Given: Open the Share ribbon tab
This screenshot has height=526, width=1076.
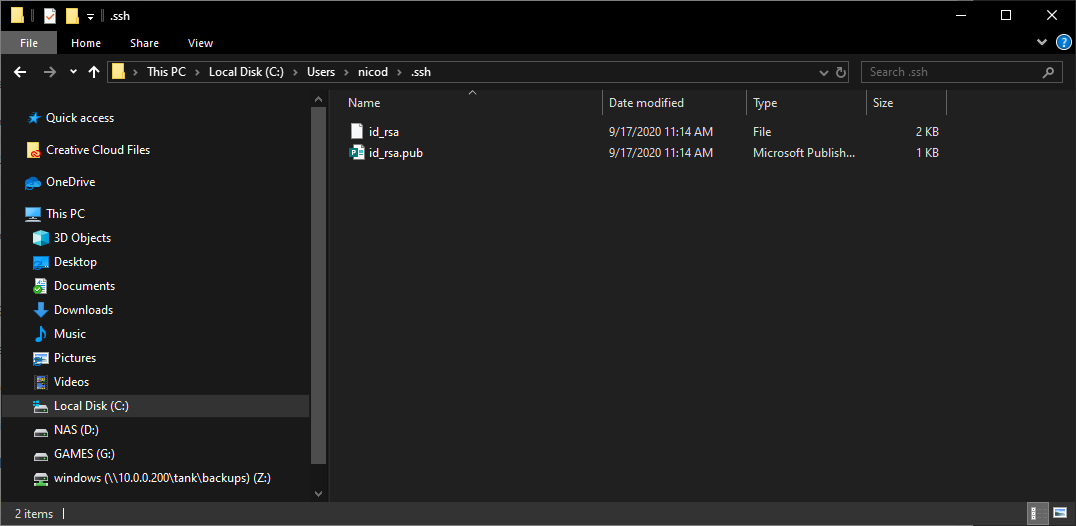Looking at the screenshot, I should 144,43.
